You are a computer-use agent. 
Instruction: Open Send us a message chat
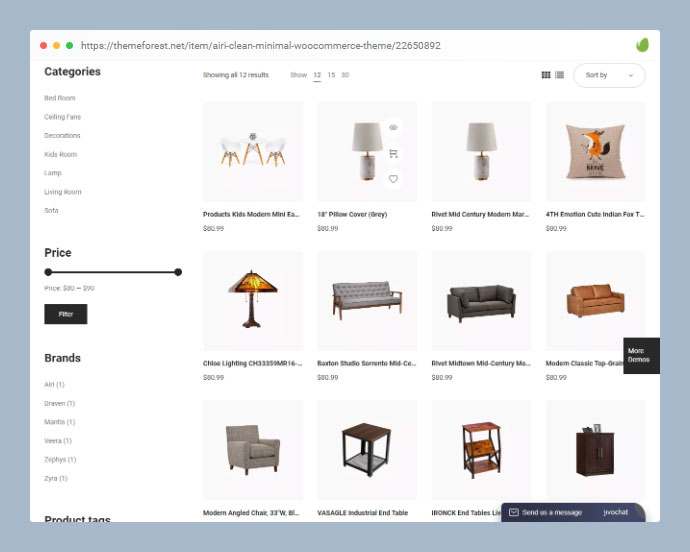573,512
